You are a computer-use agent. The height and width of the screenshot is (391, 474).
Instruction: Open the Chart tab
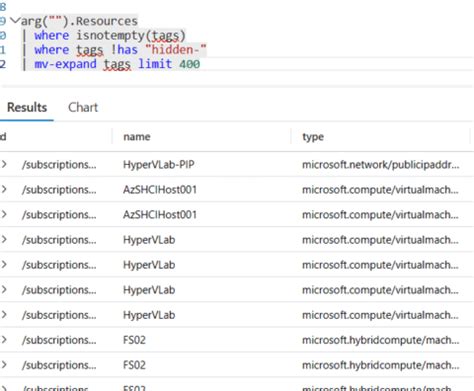(83, 108)
